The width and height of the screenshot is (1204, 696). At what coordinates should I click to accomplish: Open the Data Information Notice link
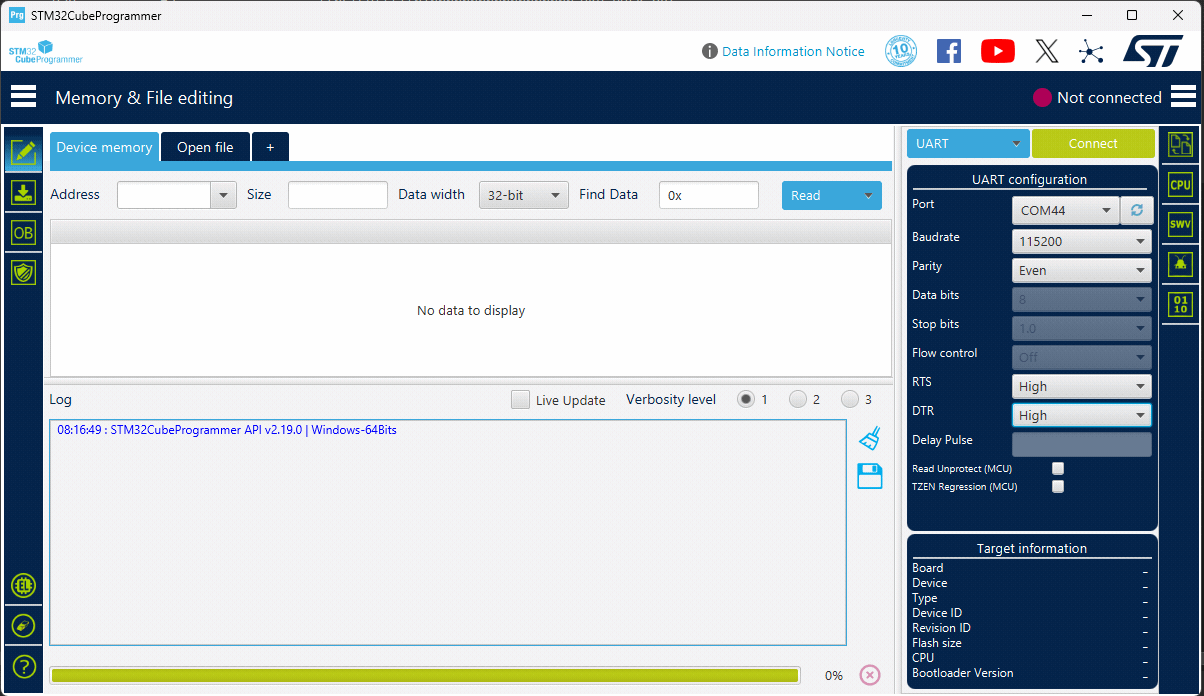(x=793, y=51)
